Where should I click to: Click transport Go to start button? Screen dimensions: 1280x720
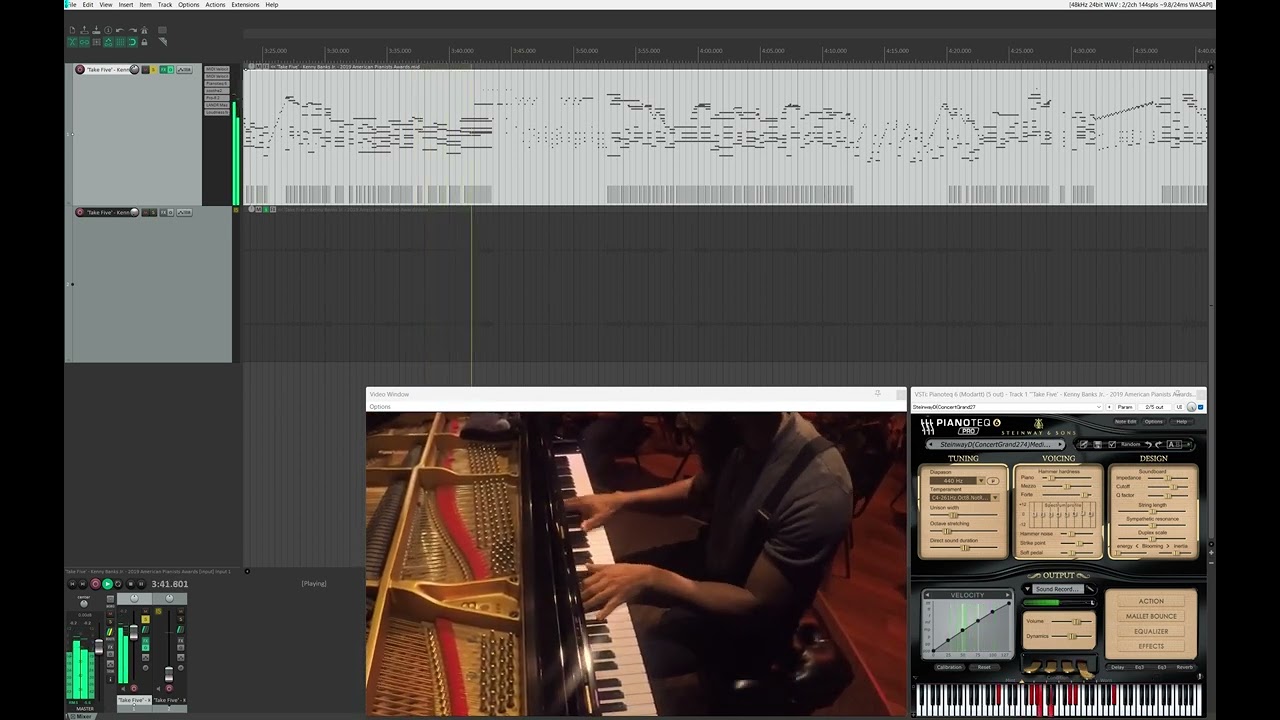[73, 584]
